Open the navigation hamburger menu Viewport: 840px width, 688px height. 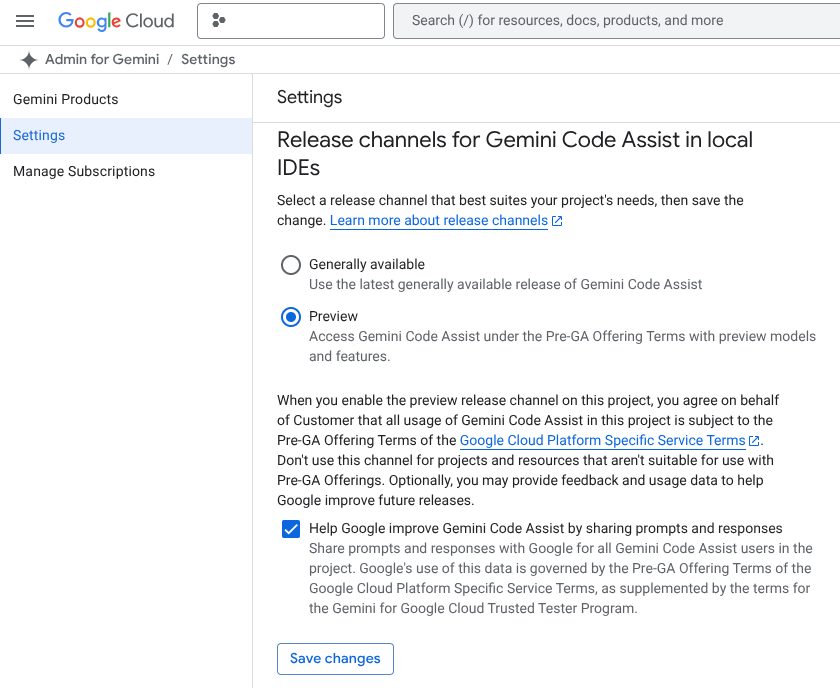point(25,20)
